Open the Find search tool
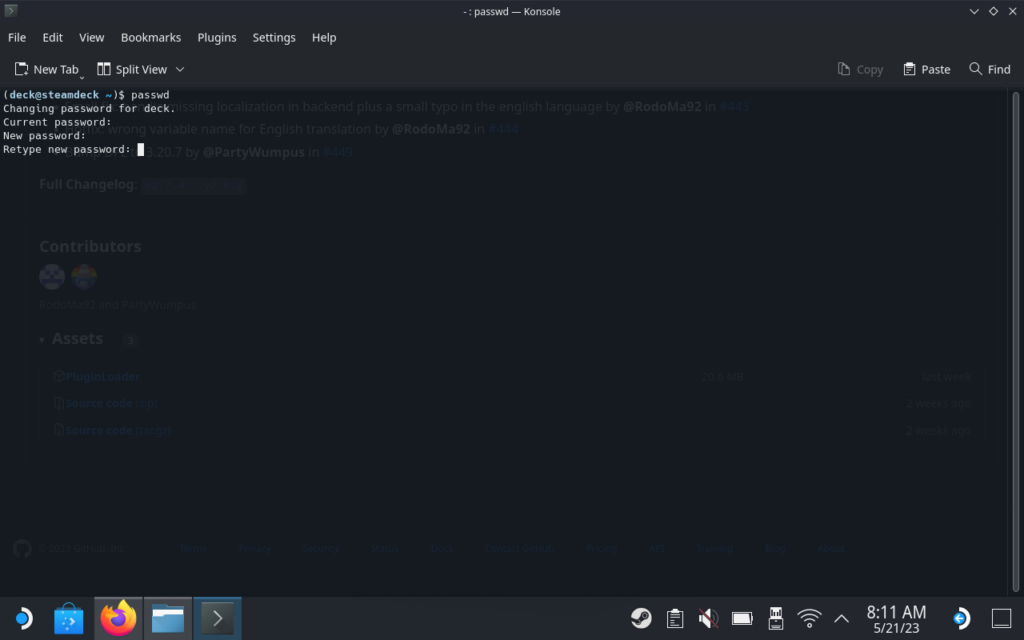This screenshot has height=640, width=1024. (989, 69)
